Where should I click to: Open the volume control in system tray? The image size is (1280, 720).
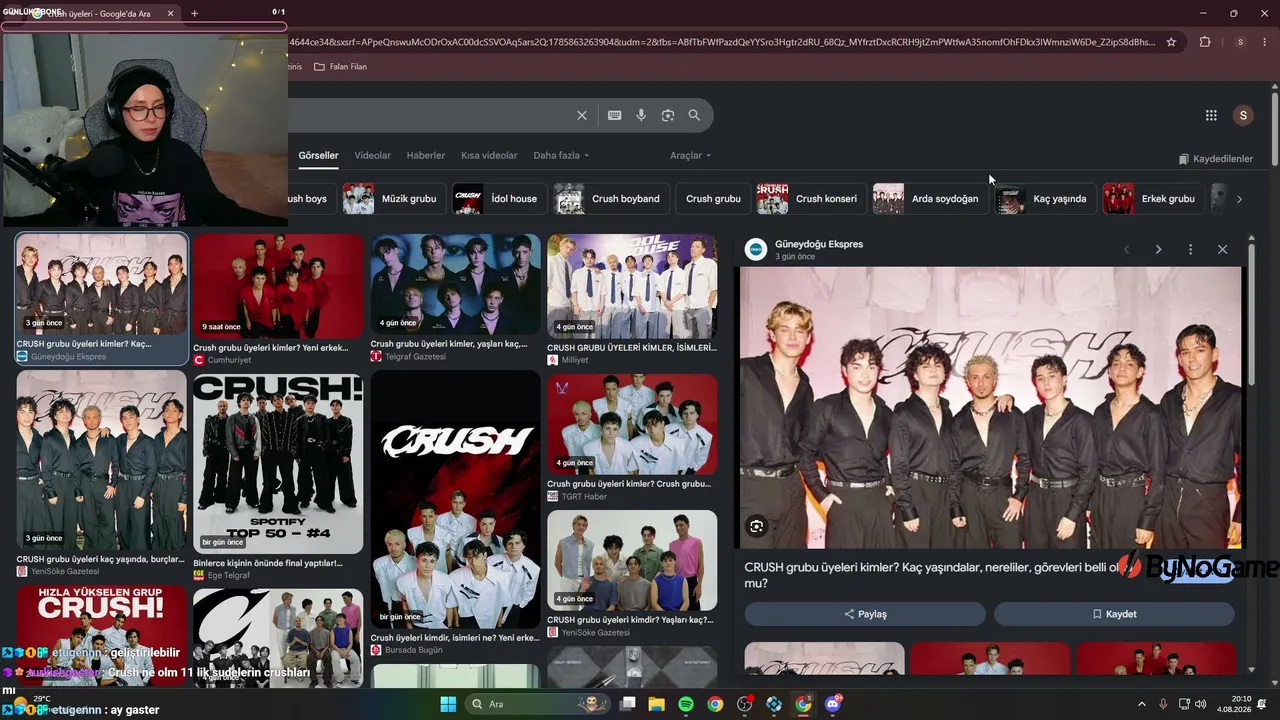[1201, 704]
